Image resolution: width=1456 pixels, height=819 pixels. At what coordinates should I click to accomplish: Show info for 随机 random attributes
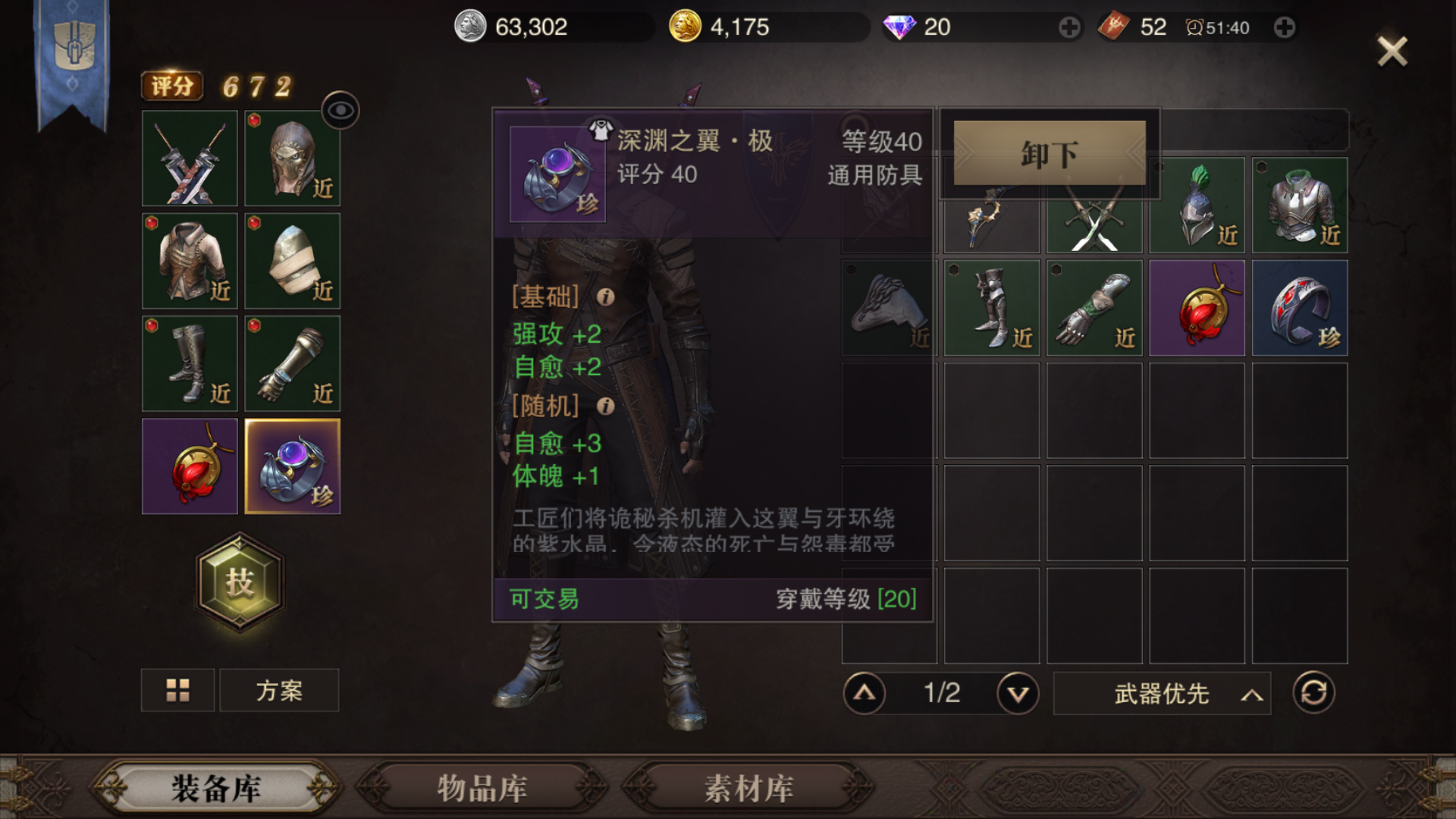pos(605,406)
